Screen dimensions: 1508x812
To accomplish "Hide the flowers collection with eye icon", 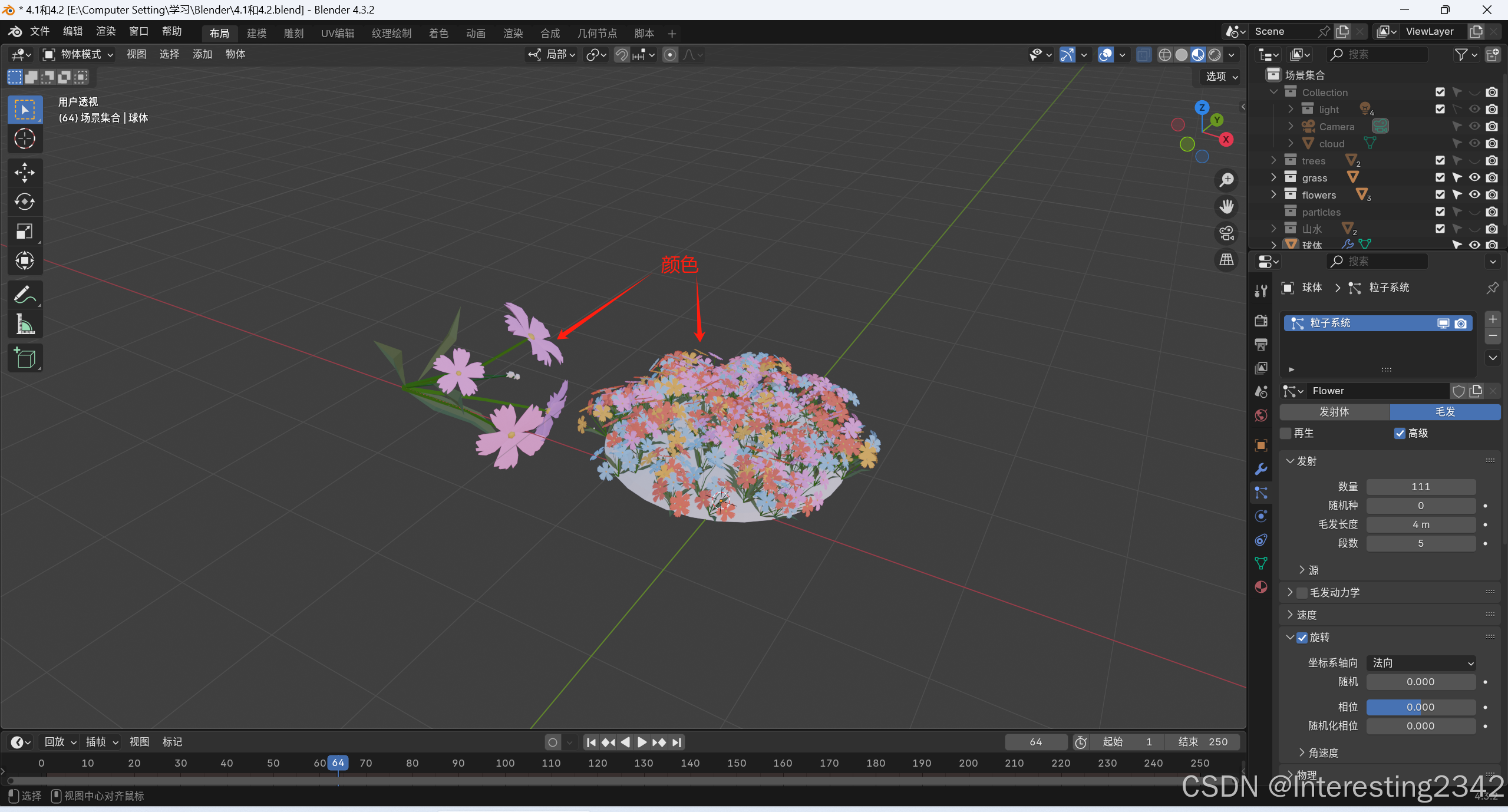I will [1474, 194].
